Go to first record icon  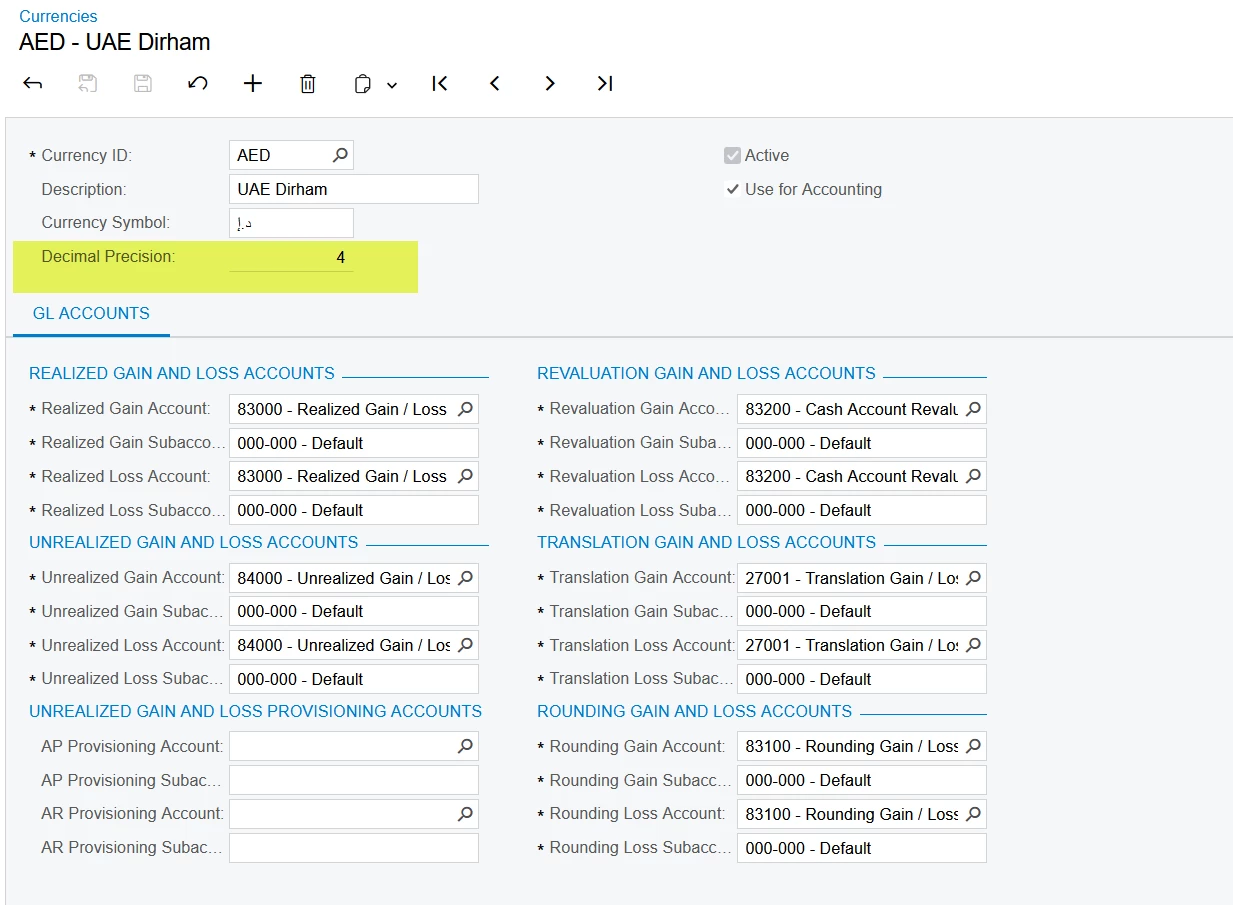[439, 84]
